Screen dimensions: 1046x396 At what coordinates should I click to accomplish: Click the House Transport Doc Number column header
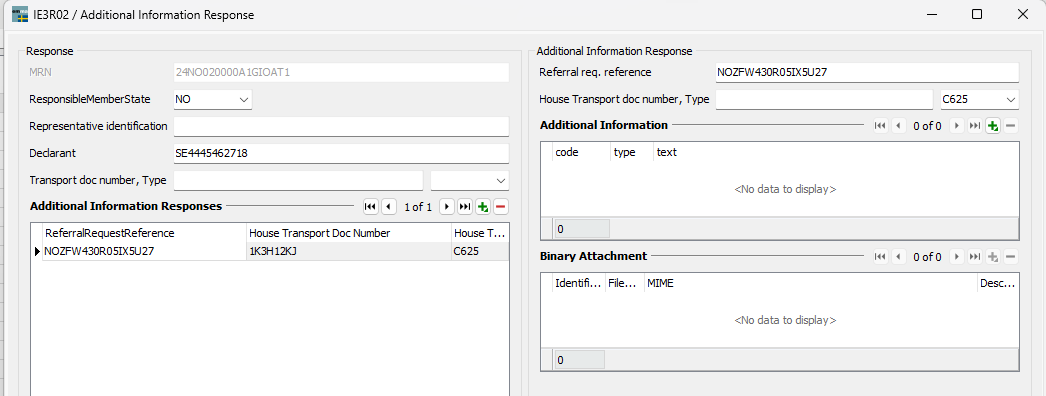coord(348,233)
